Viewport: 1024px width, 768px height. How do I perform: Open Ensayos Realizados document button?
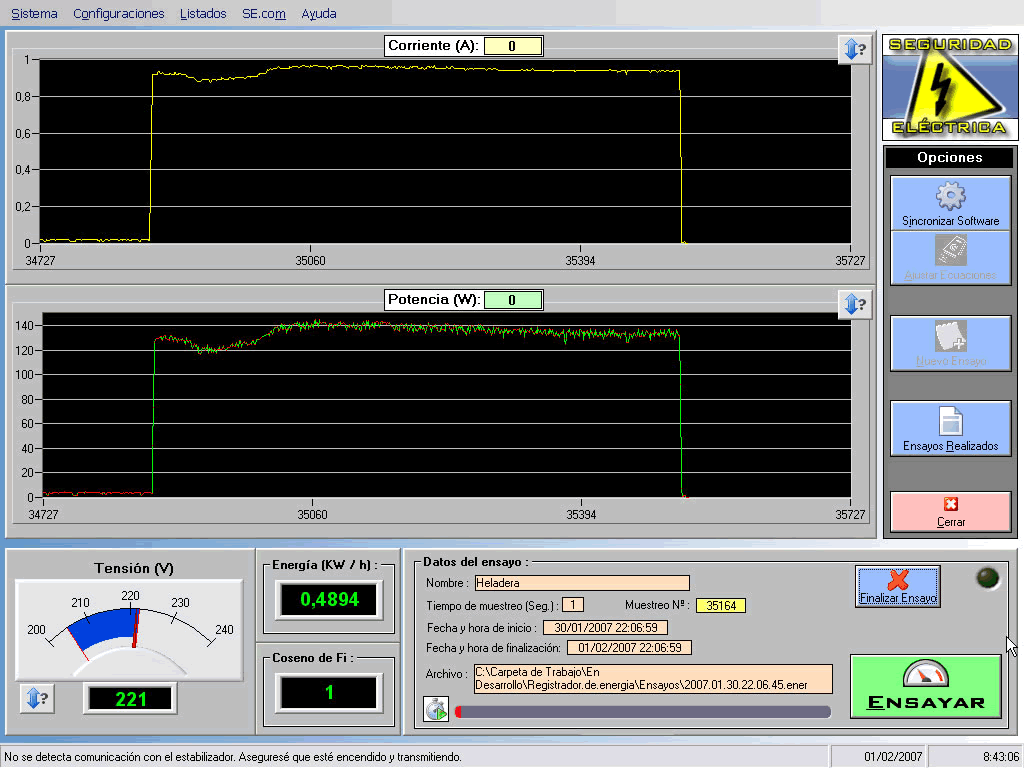pos(950,428)
